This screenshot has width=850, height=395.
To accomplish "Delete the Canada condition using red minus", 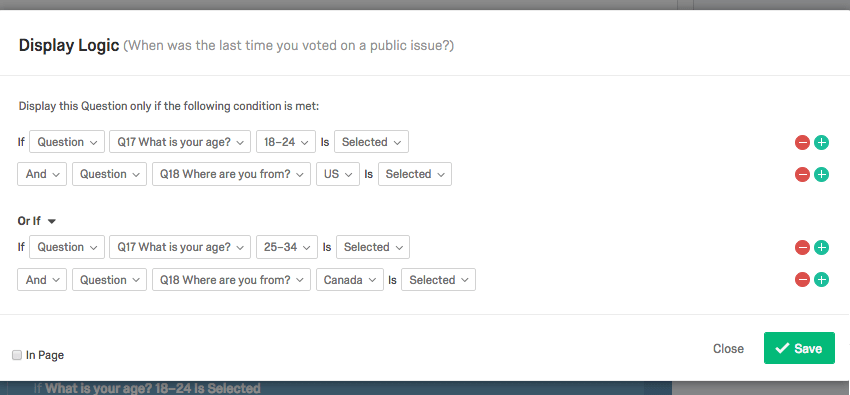I will [802, 280].
